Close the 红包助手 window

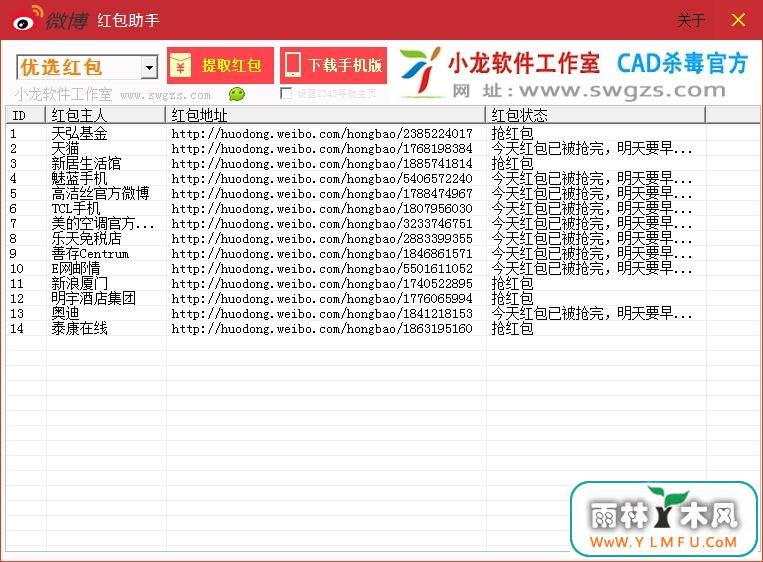tap(738, 20)
